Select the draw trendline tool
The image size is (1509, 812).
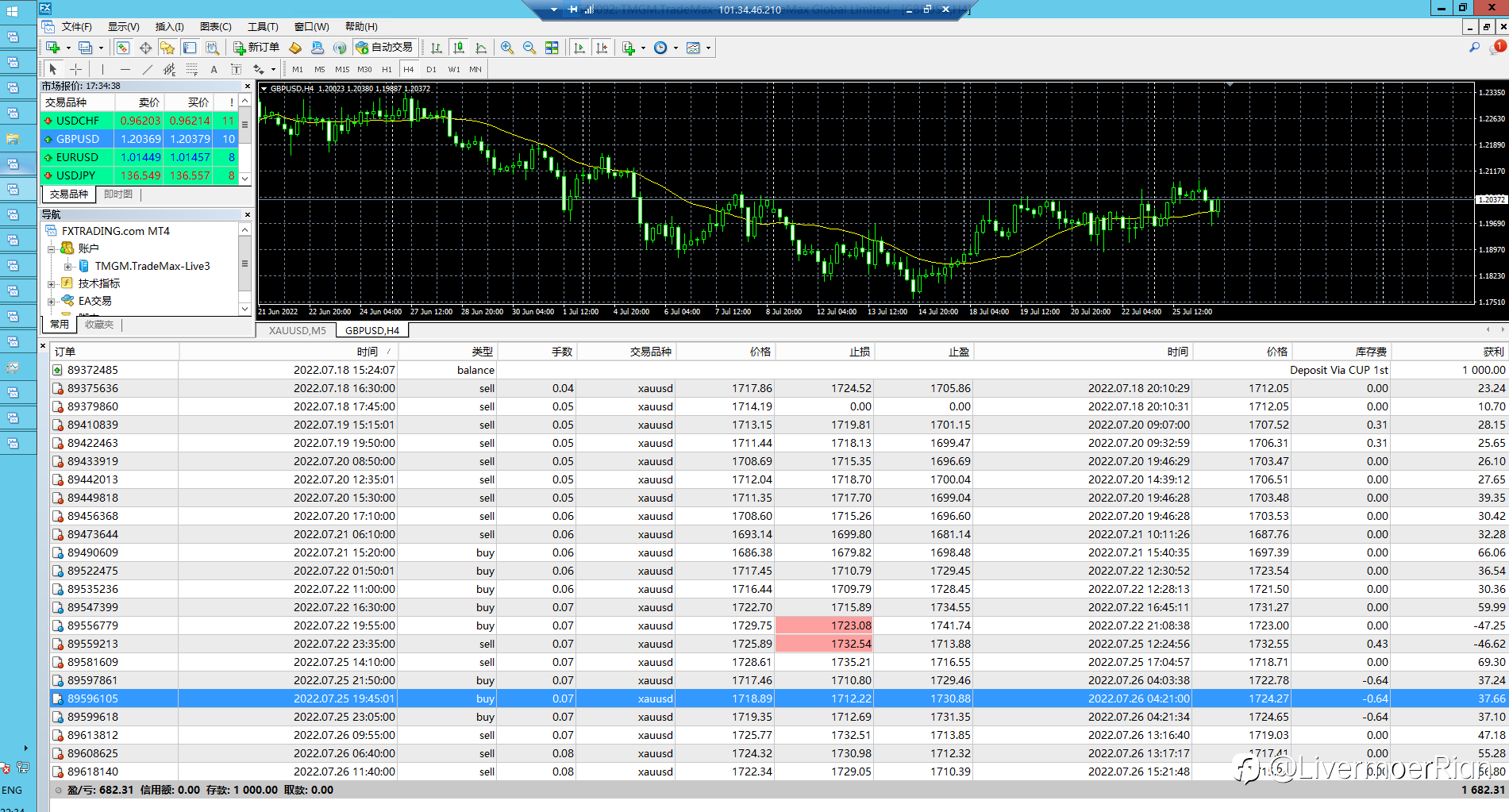[x=147, y=69]
